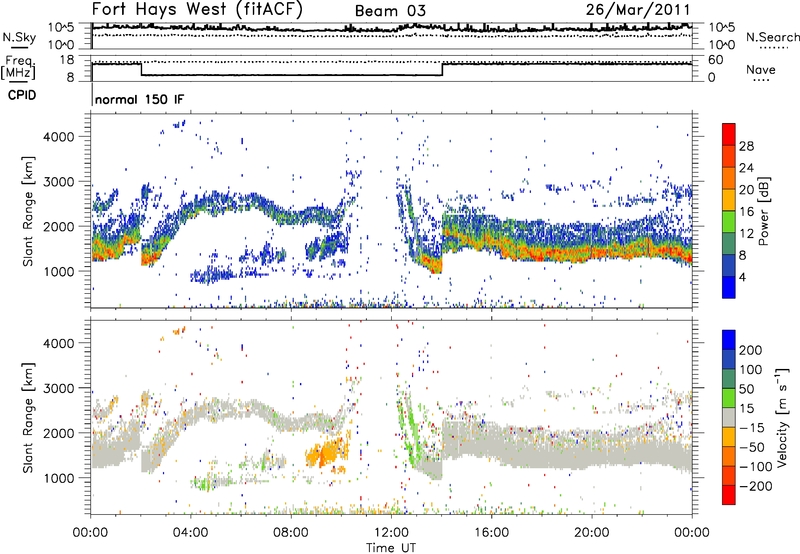Click the 'Nave' legend label
Viewport: 800px width, 554px height.
click(761, 69)
